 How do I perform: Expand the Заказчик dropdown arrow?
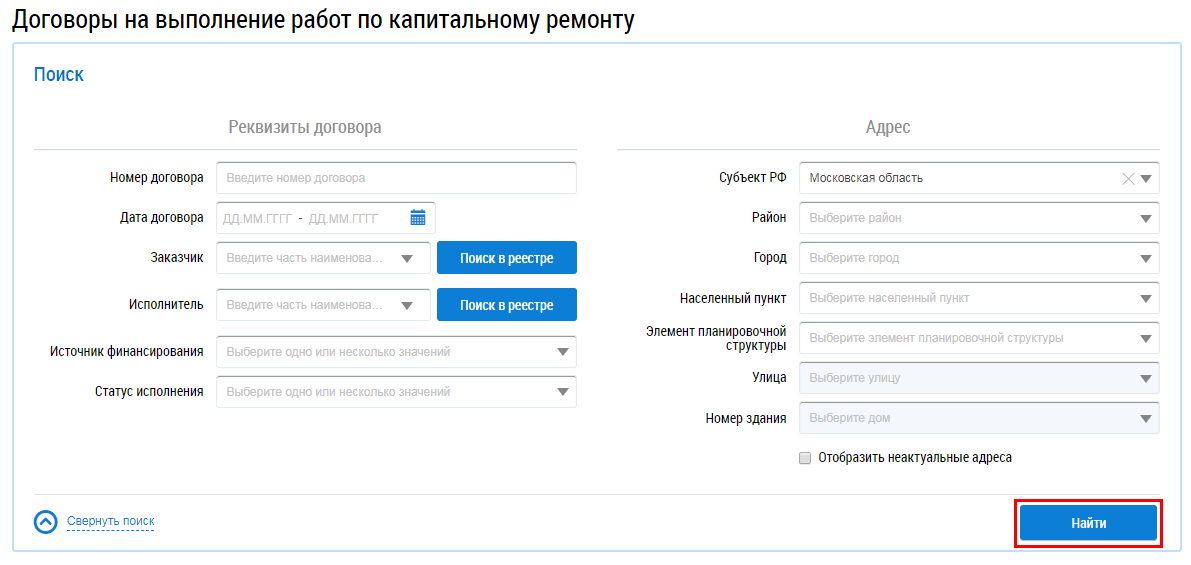coord(407,258)
